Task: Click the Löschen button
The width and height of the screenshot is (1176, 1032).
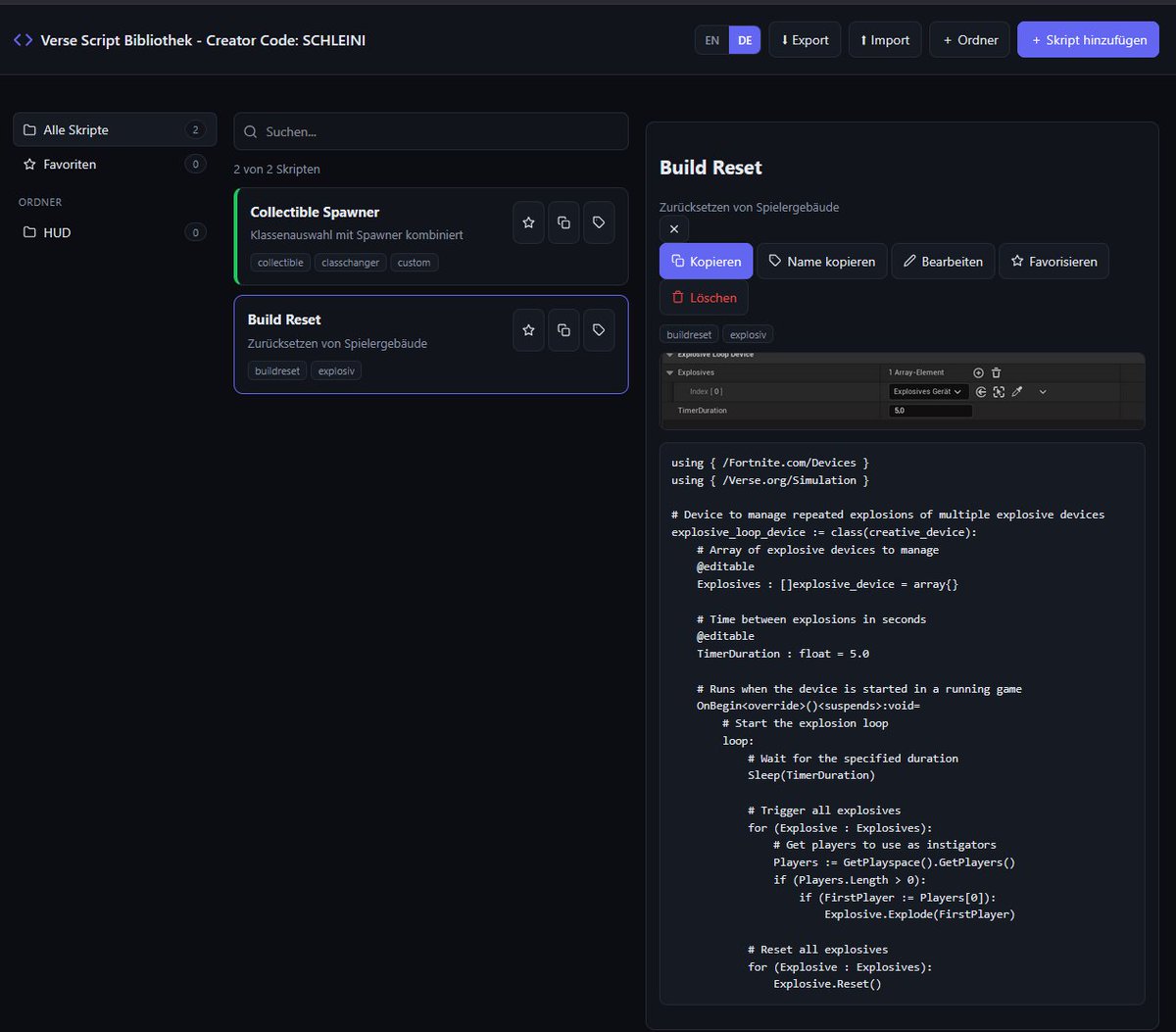Action: pos(704,298)
